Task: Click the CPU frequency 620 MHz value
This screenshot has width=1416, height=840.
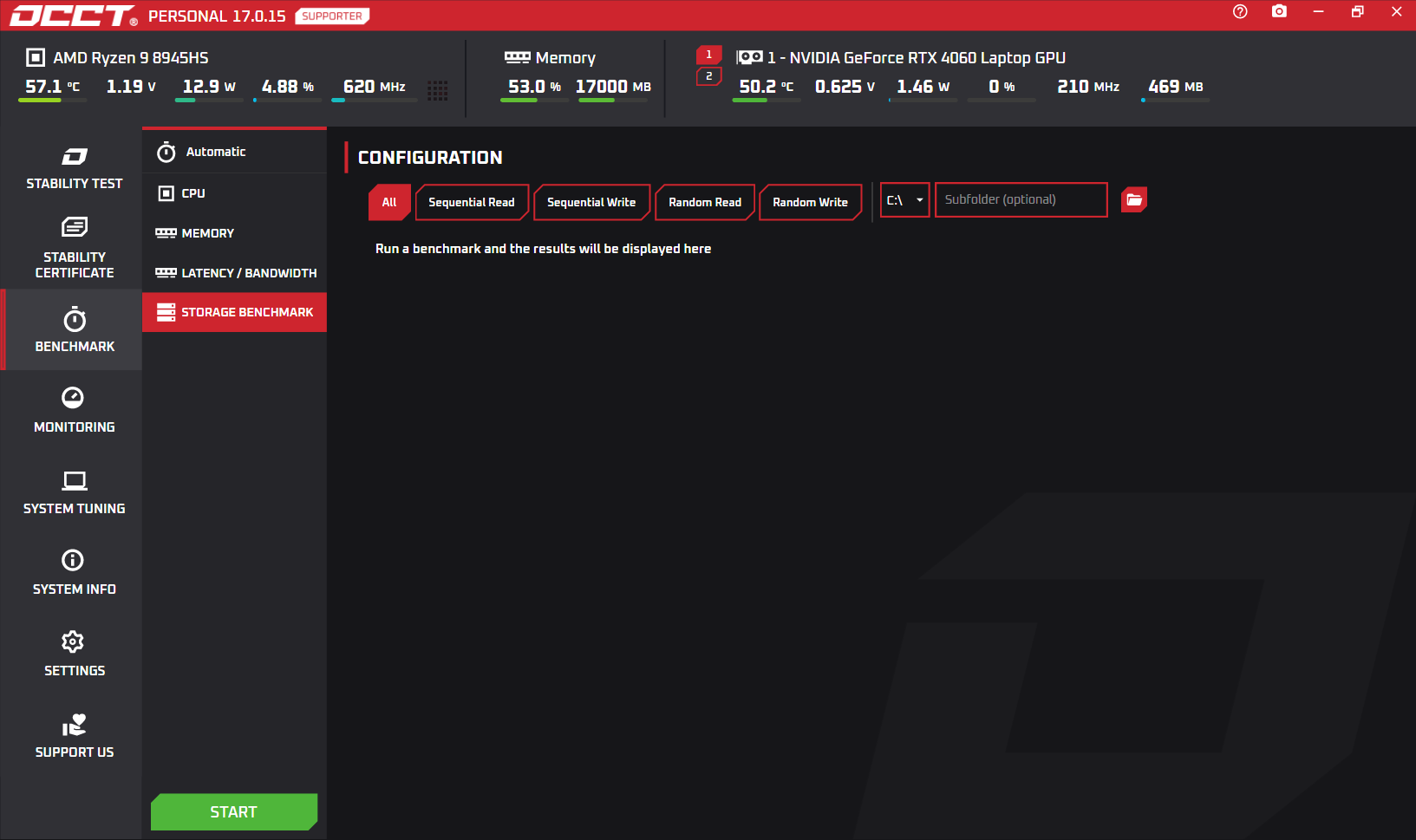Action: pos(375,87)
